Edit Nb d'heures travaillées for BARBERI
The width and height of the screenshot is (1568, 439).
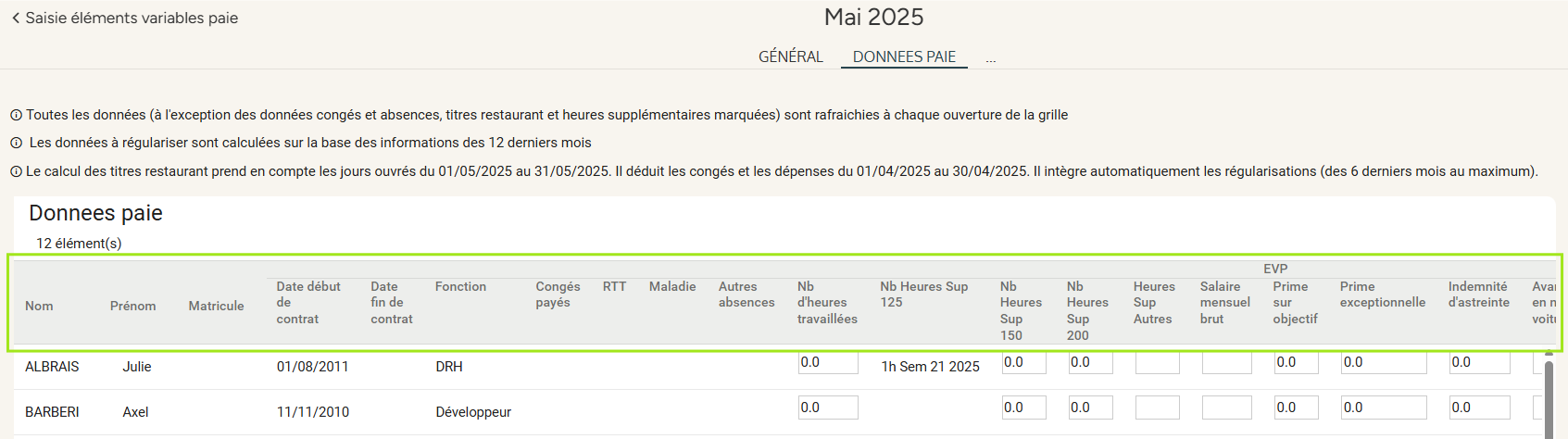pyautogui.click(x=828, y=408)
